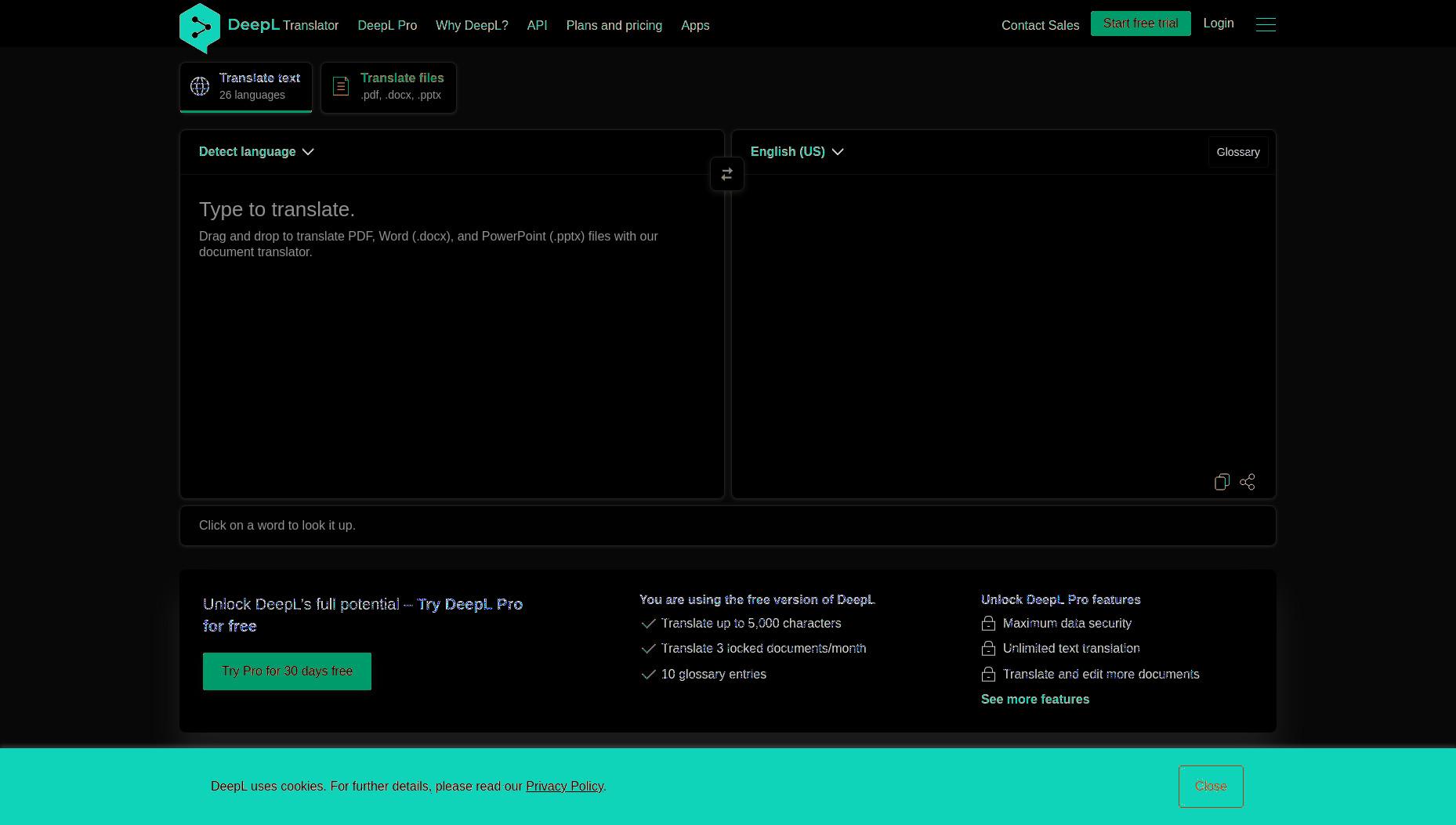Click 'Unlock DeepL Pro features' heading text

click(x=1060, y=599)
